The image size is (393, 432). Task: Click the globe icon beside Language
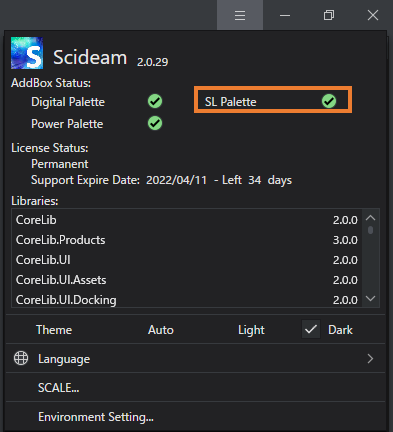pos(21,358)
